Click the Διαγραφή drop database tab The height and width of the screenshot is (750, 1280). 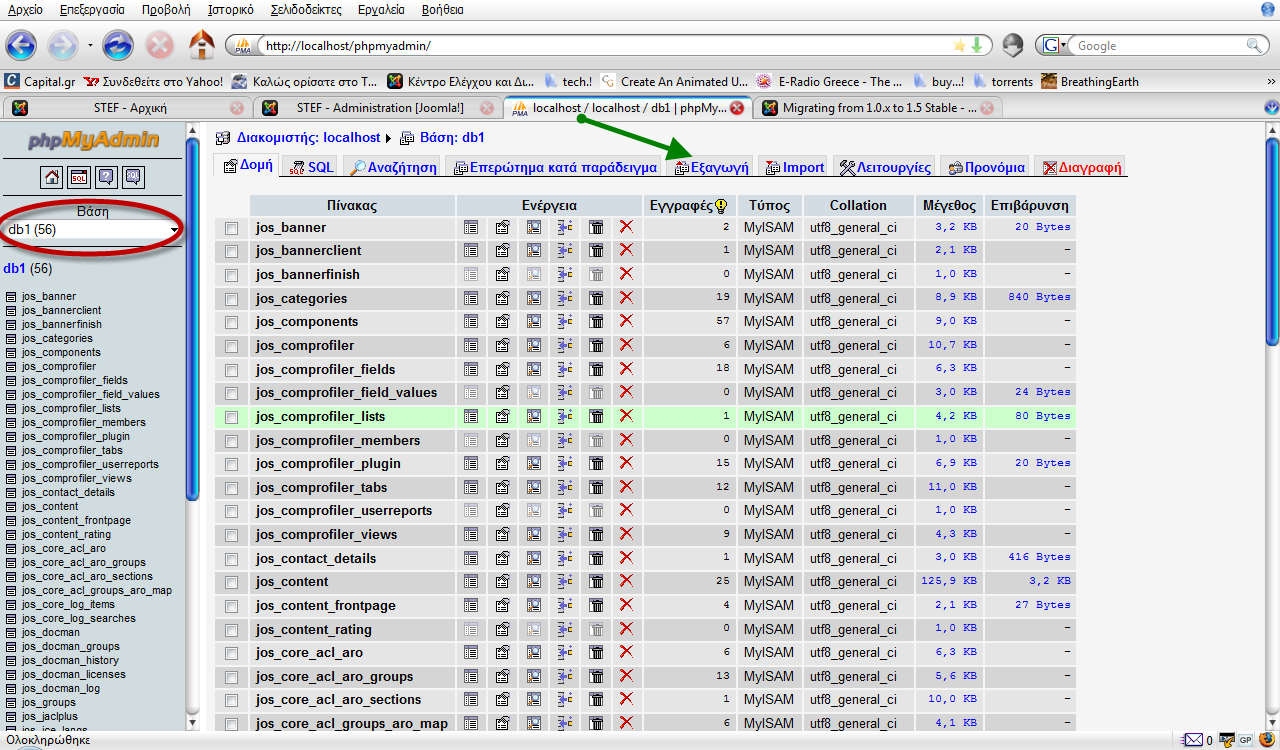coord(1081,167)
